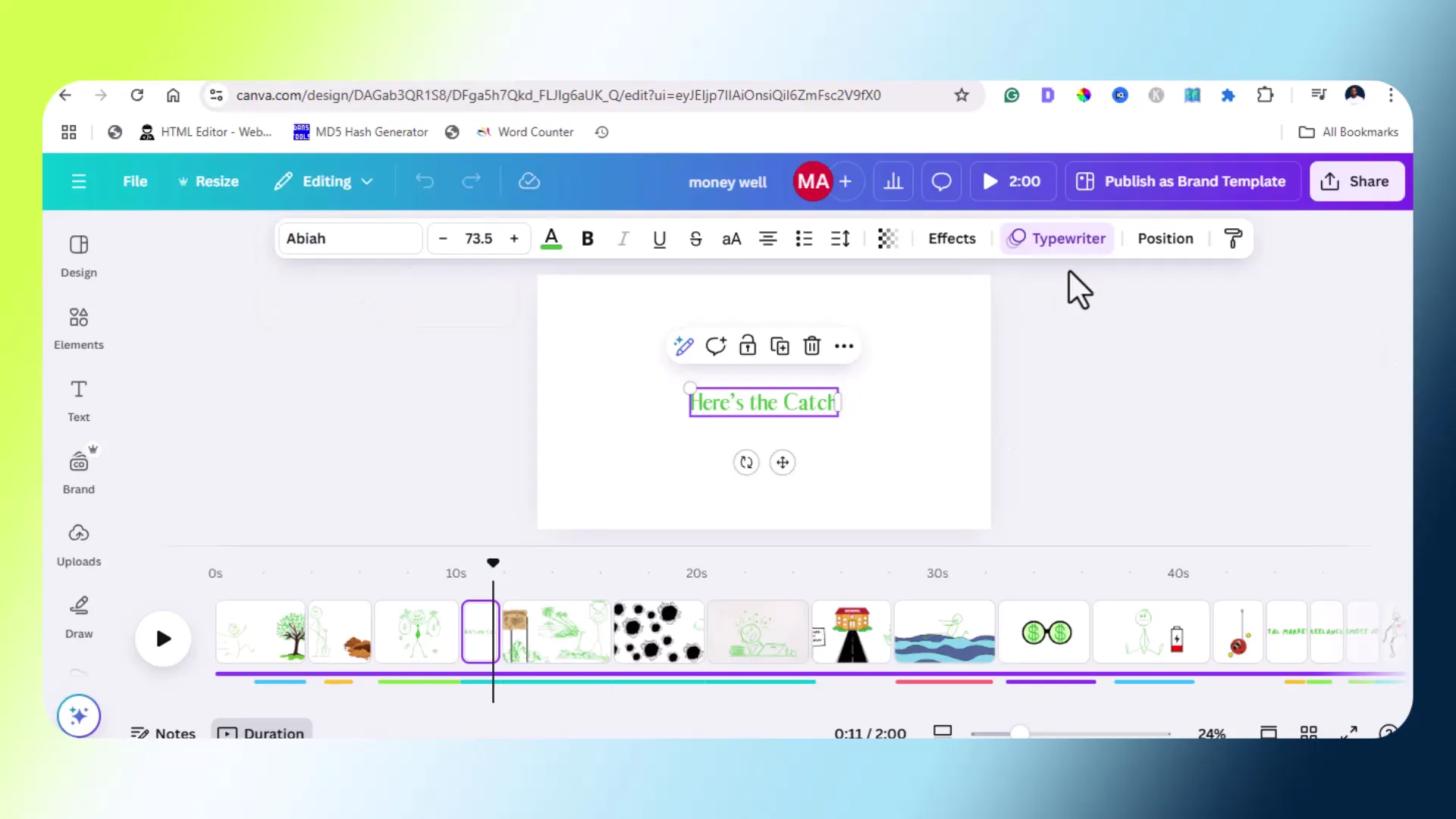Reload the browser page

pyautogui.click(x=136, y=95)
